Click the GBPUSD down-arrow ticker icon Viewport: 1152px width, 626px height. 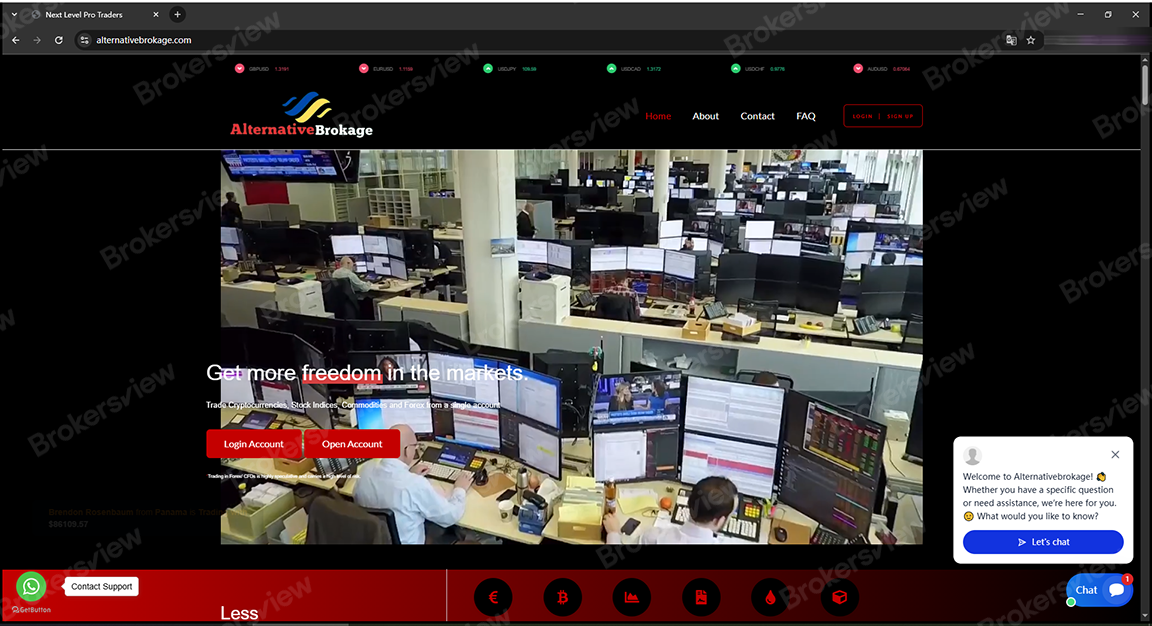pyautogui.click(x=240, y=68)
